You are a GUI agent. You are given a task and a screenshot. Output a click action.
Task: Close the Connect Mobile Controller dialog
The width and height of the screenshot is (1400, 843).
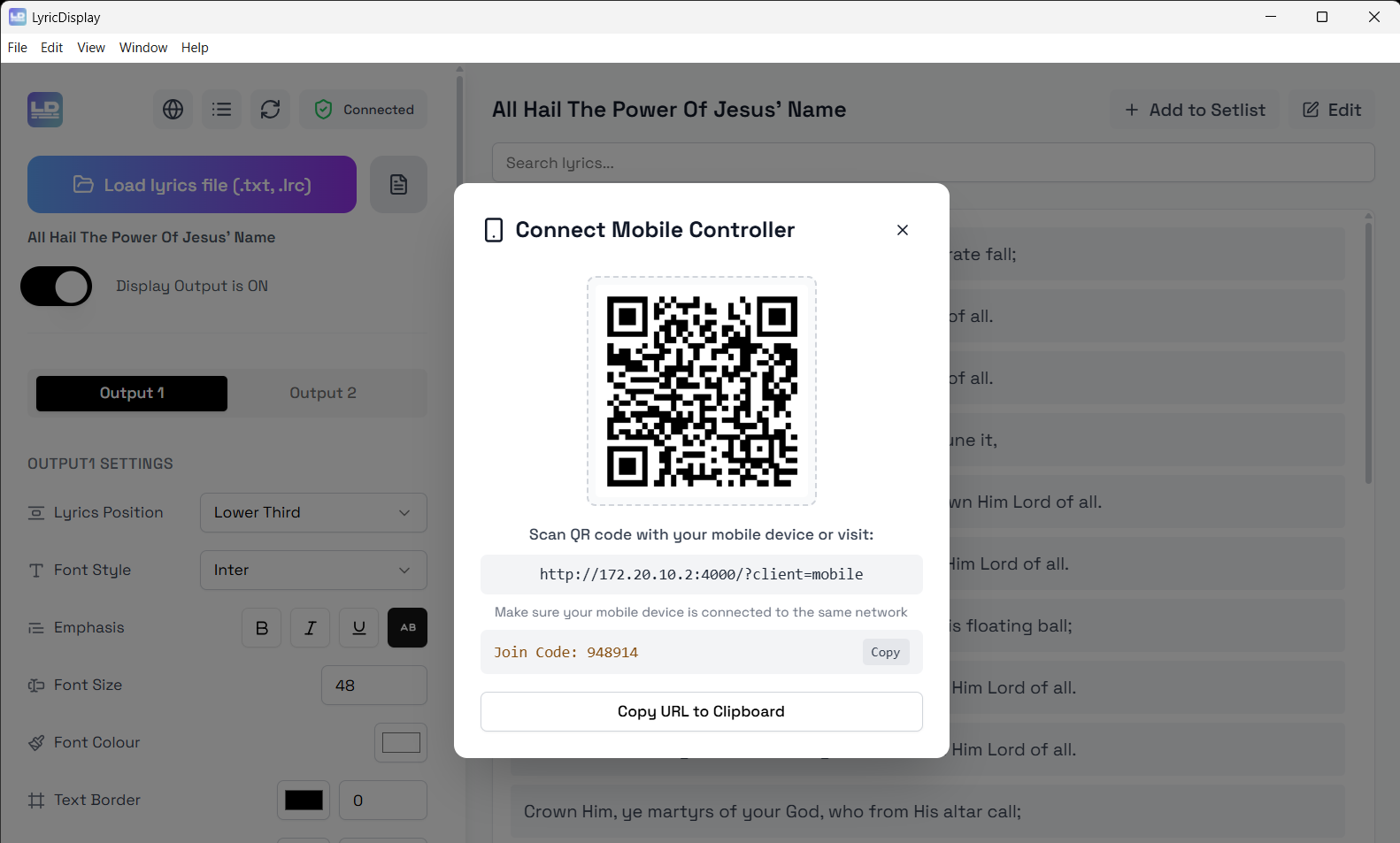click(903, 230)
